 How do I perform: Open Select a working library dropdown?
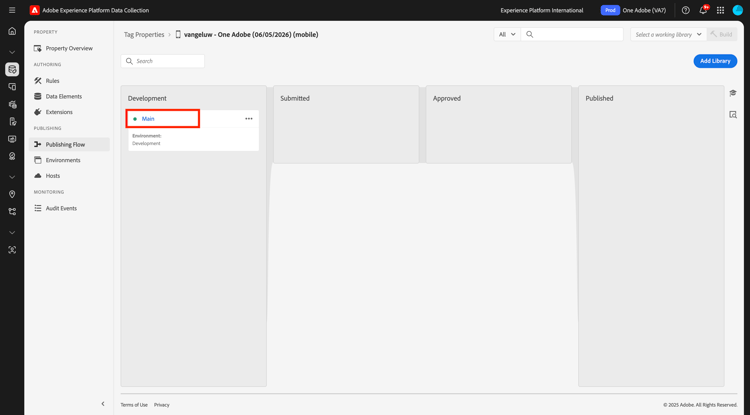[668, 34]
